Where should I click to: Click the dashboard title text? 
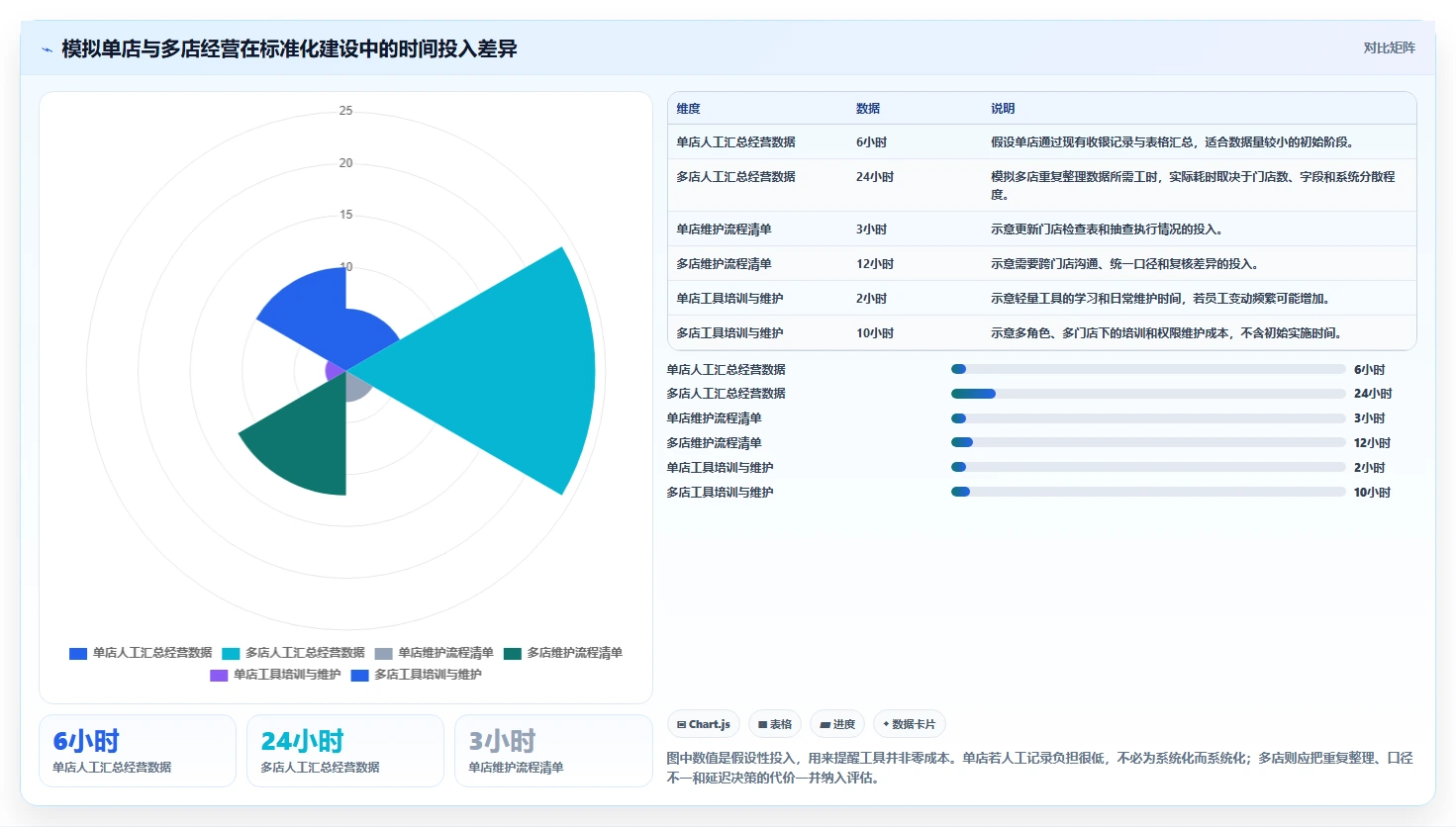(289, 48)
